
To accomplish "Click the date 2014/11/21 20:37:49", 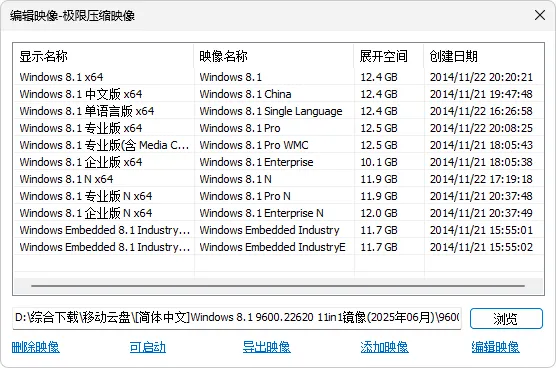I will [x=481, y=213].
